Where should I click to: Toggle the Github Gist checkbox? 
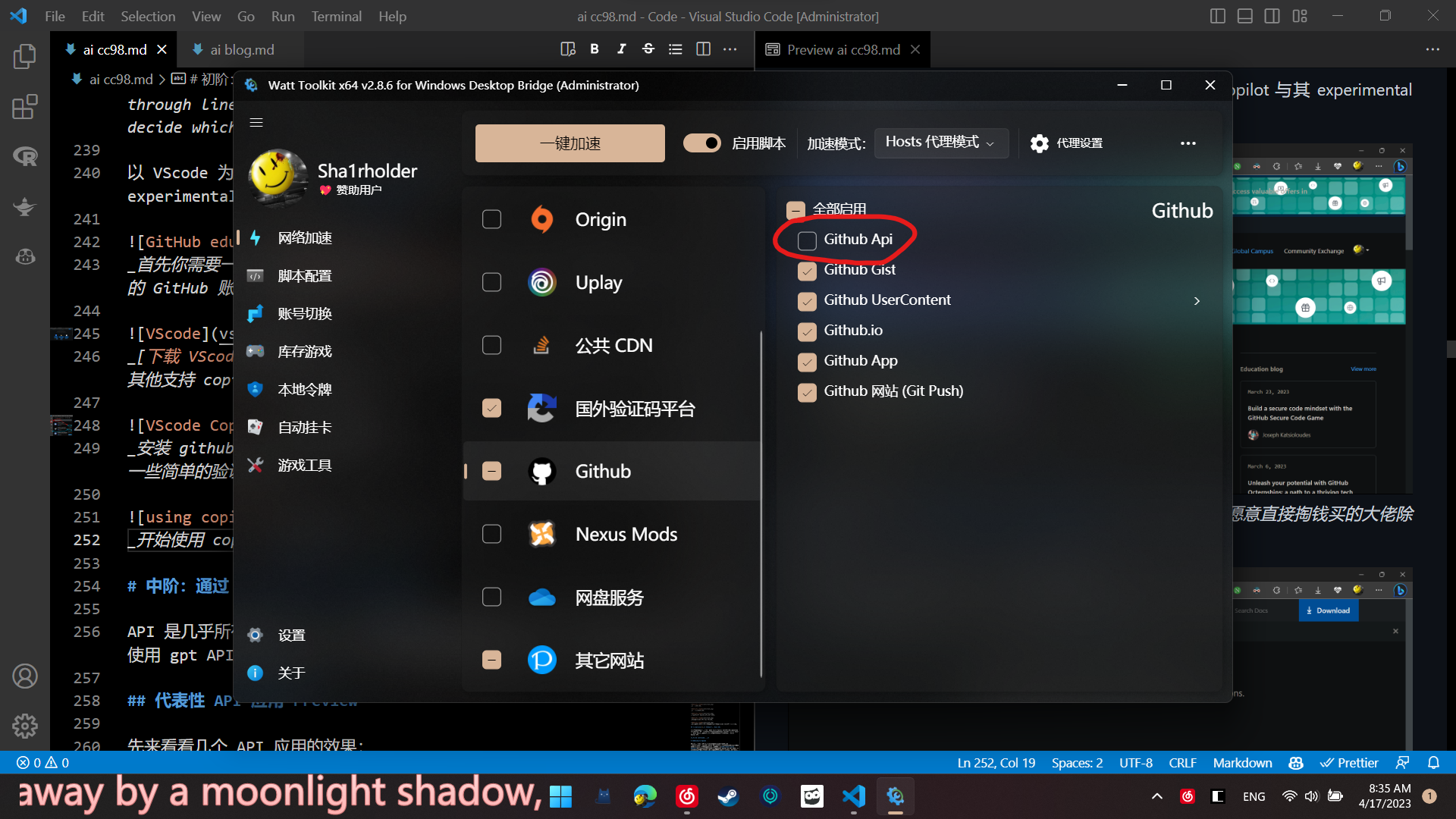806,269
